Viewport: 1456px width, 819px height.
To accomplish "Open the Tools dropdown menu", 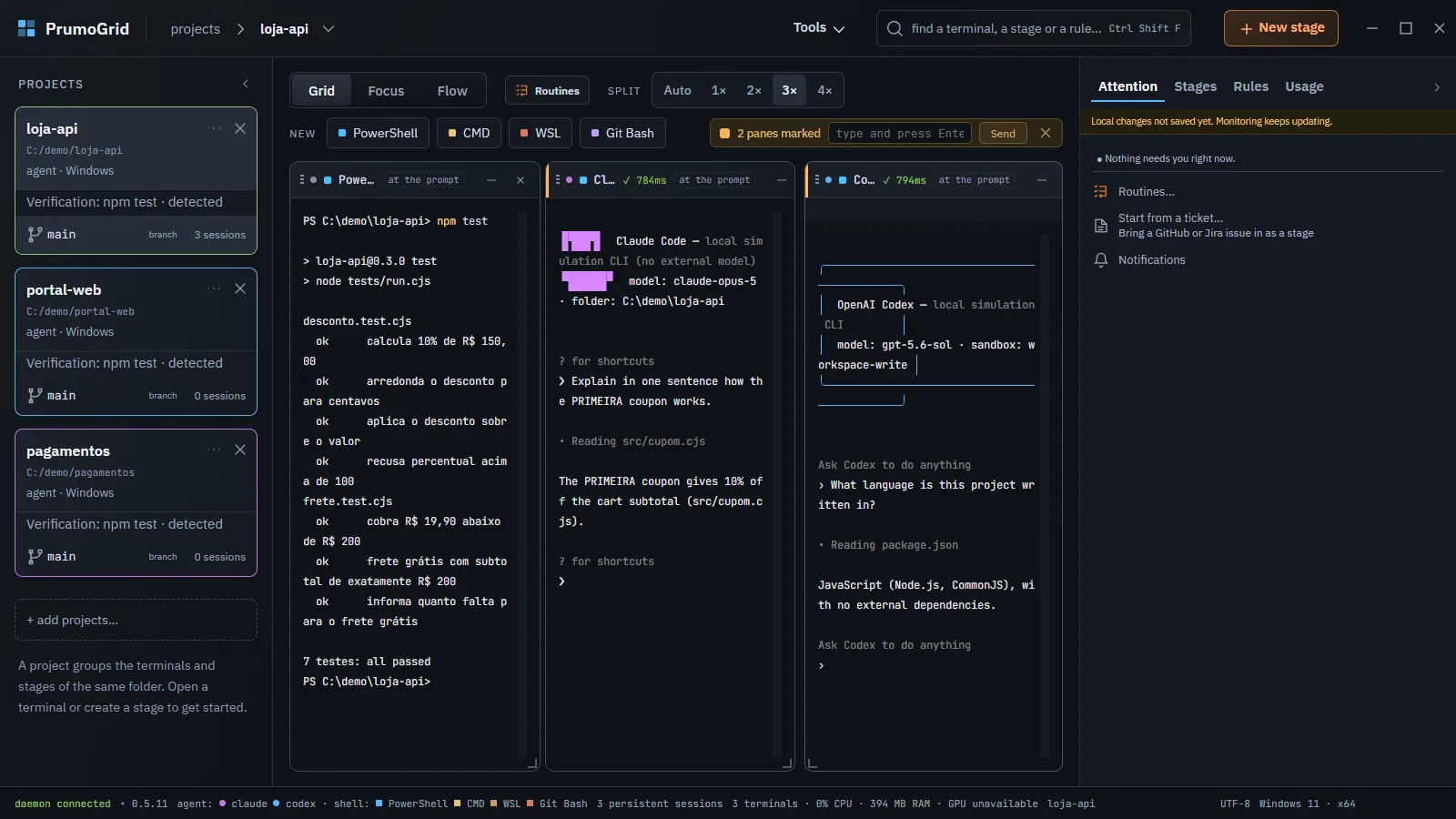I will pos(819,28).
